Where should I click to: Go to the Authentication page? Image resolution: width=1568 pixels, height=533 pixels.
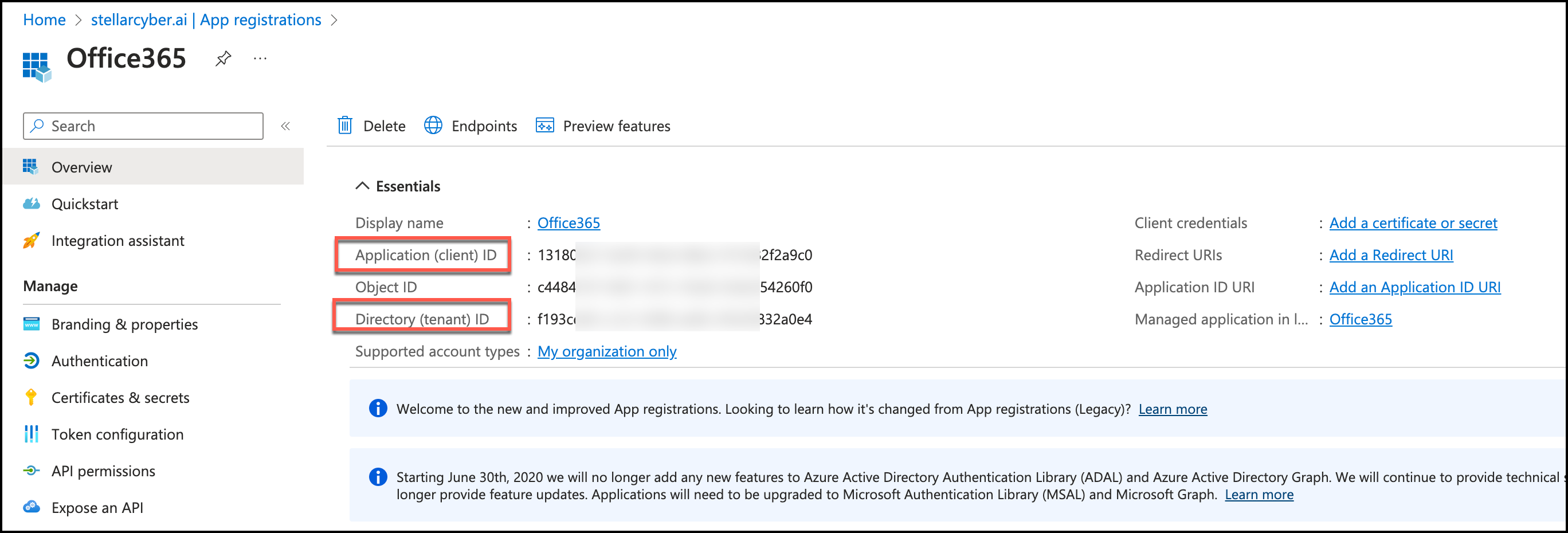coord(99,361)
